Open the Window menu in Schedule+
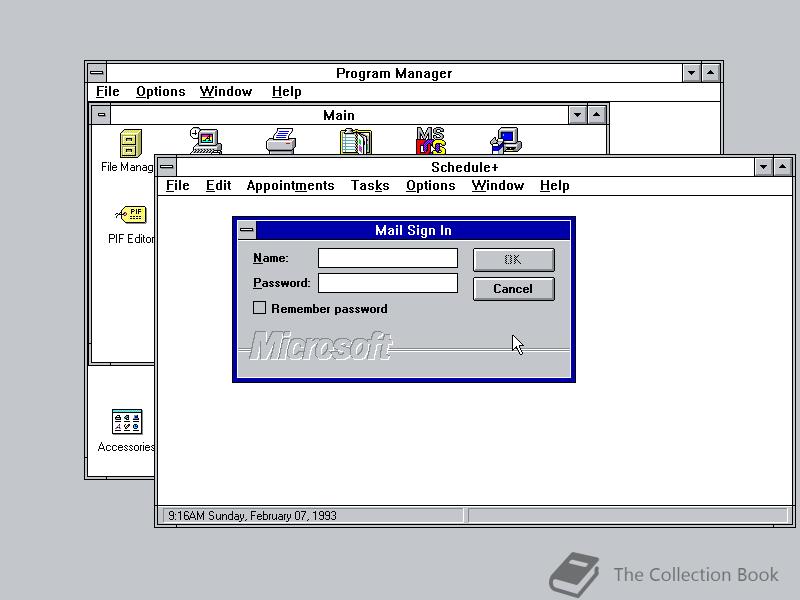The width and height of the screenshot is (800, 600). [x=497, y=186]
